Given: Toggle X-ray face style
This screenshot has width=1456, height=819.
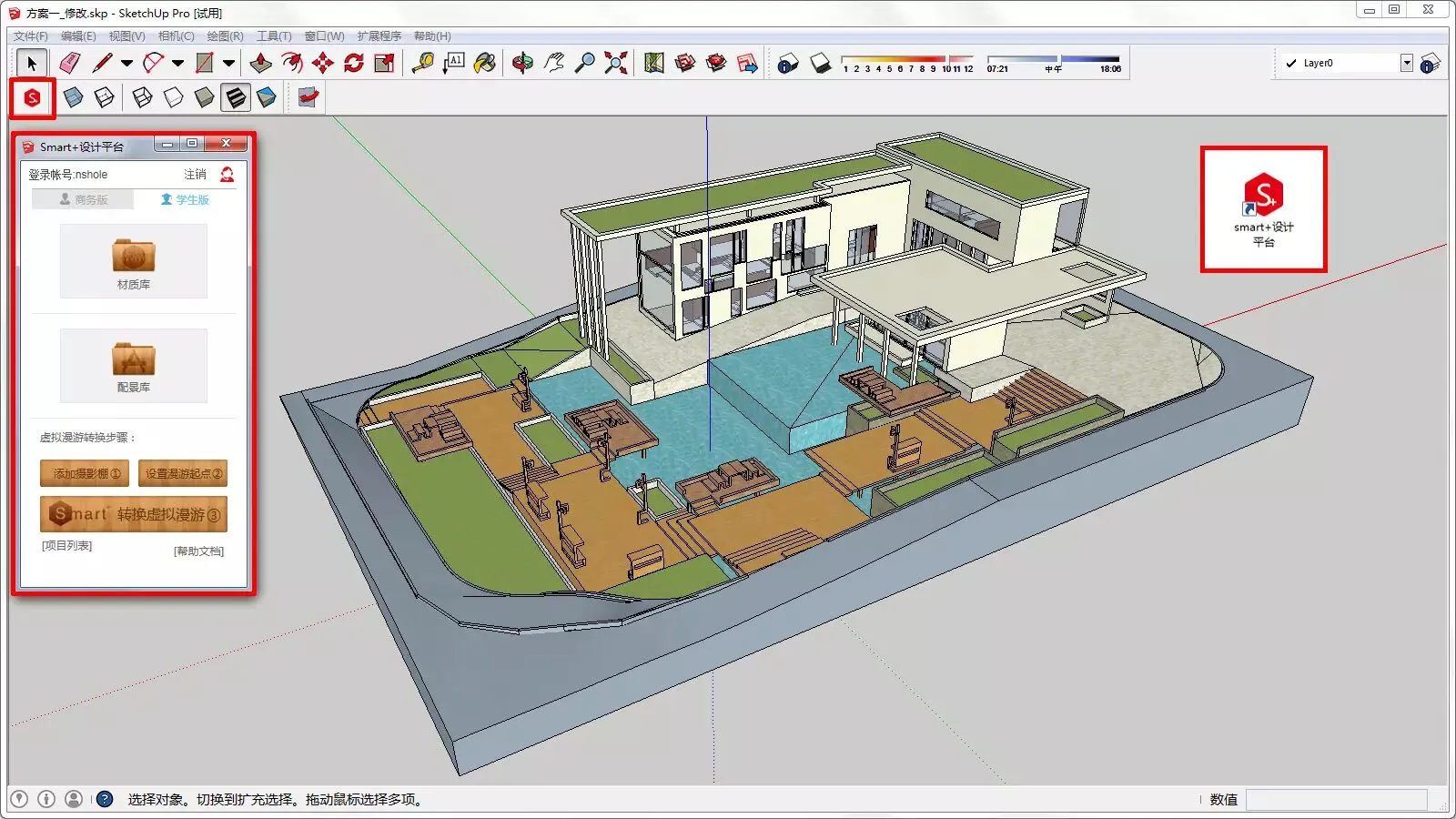Looking at the screenshot, I should [74, 97].
